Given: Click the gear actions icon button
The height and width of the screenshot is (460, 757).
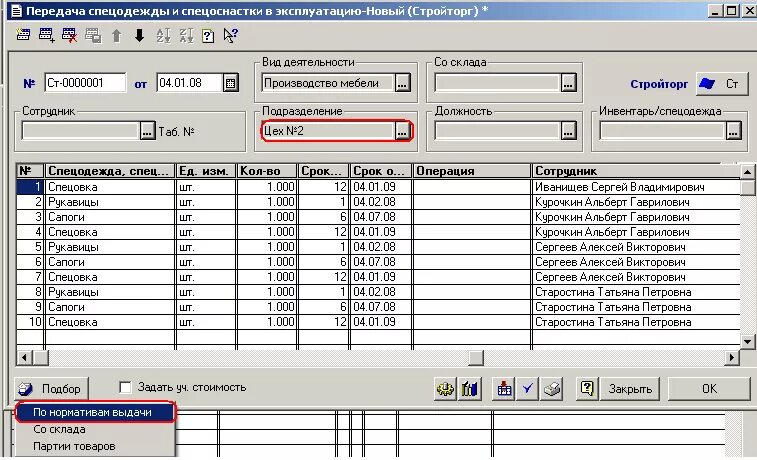Looking at the screenshot, I should [x=445, y=389].
